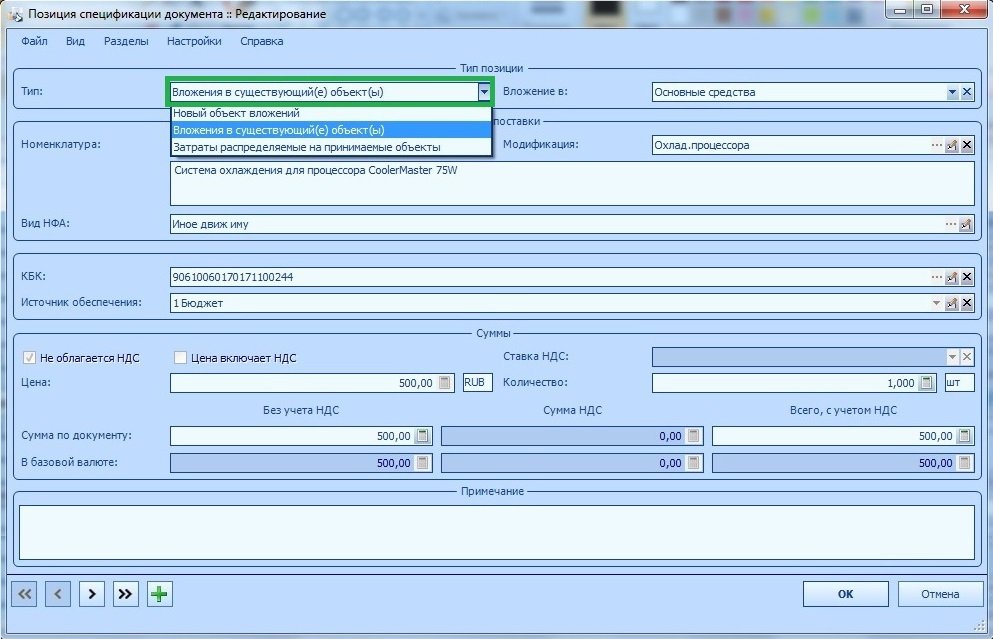Viewport: 993px width, 639px height.
Task: Add a new position with green plus
Action: [x=160, y=594]
